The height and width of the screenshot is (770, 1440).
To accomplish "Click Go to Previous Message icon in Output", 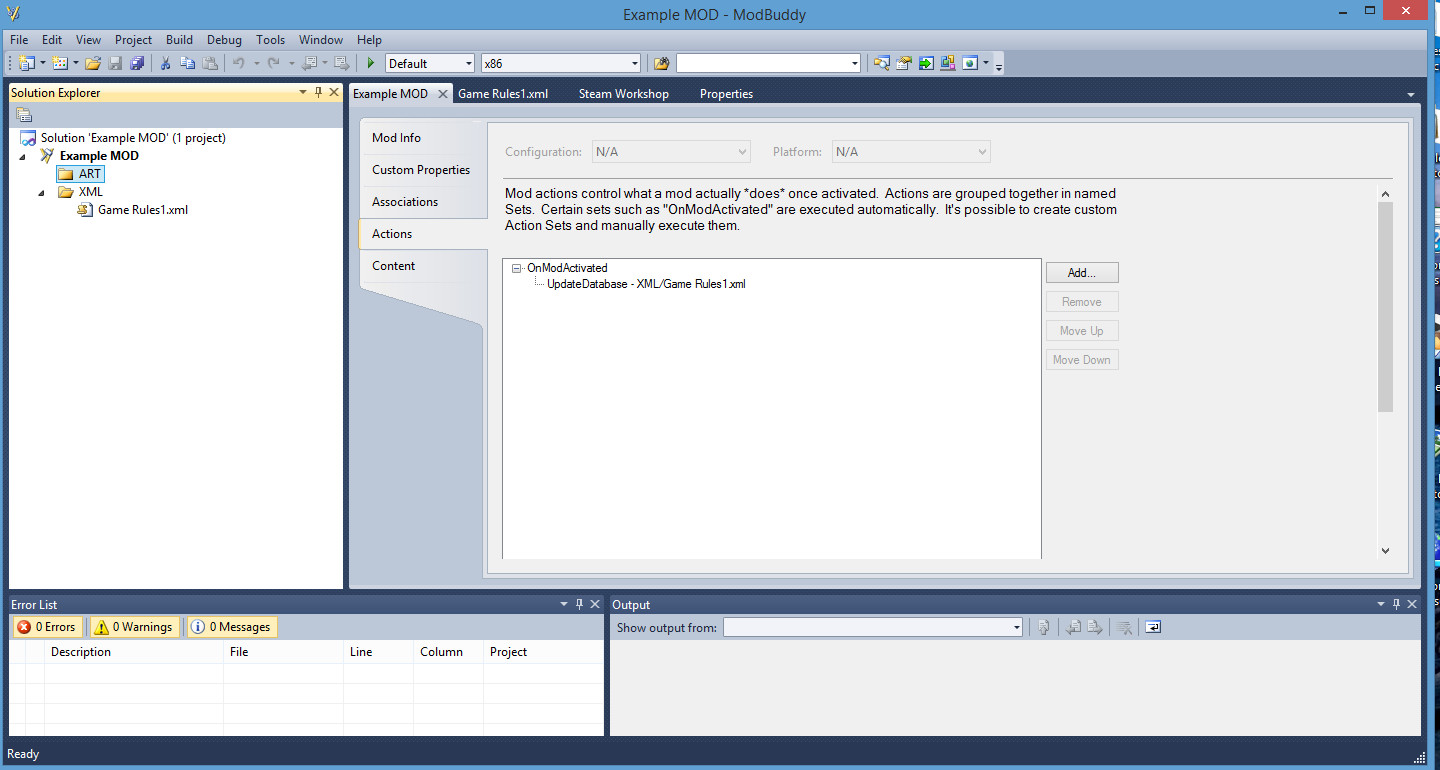I will click(1073, 627).
